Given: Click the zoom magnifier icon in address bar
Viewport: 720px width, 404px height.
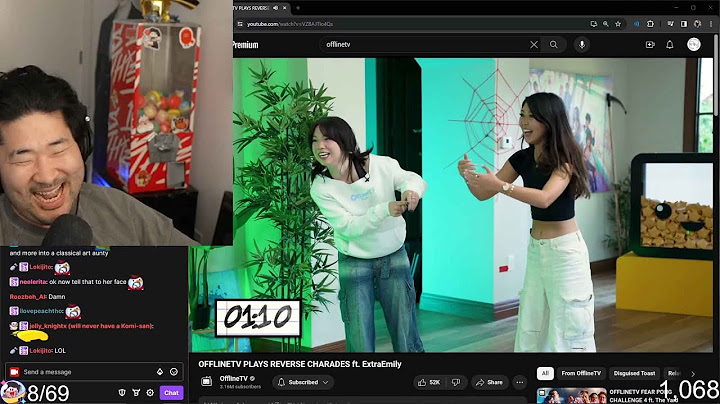Looking at the screenshot, I should 606,24.
